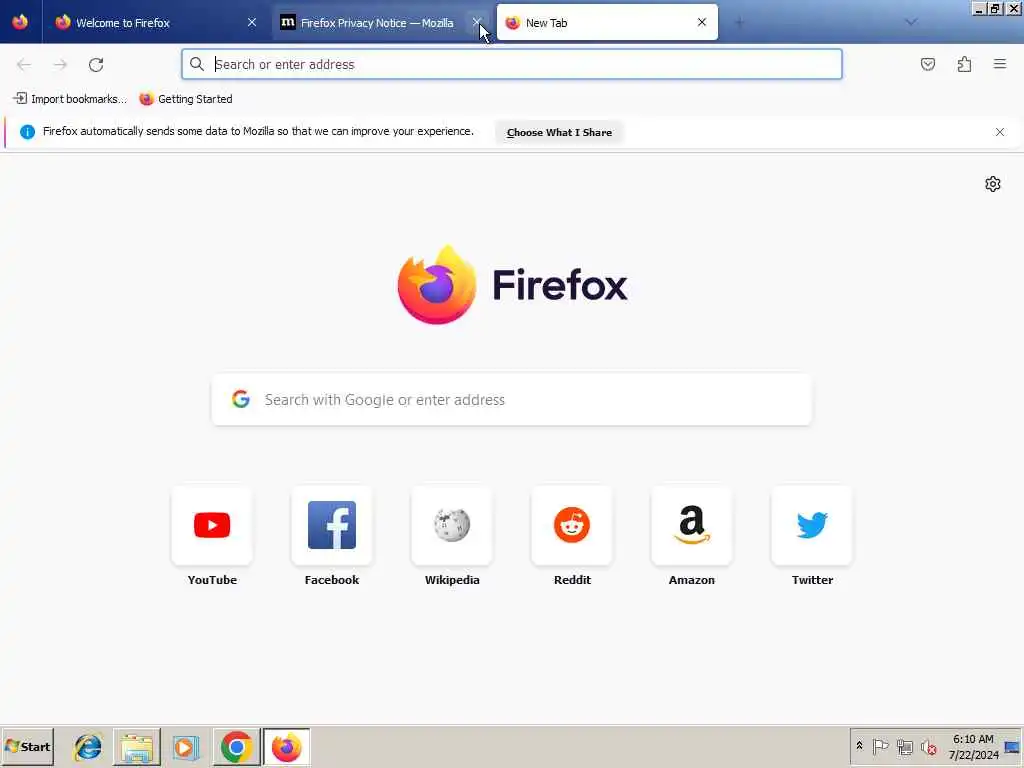Viewport: 1024px width, 768px height.
Task: Open Windows Explorer folder in taskbar
Action: click(136, 747)
